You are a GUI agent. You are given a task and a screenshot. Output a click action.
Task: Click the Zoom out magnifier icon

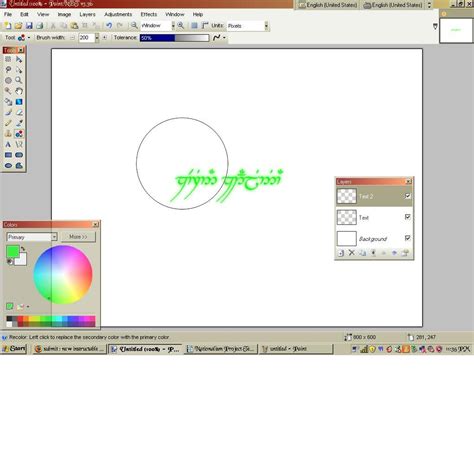tap(134, 26)
